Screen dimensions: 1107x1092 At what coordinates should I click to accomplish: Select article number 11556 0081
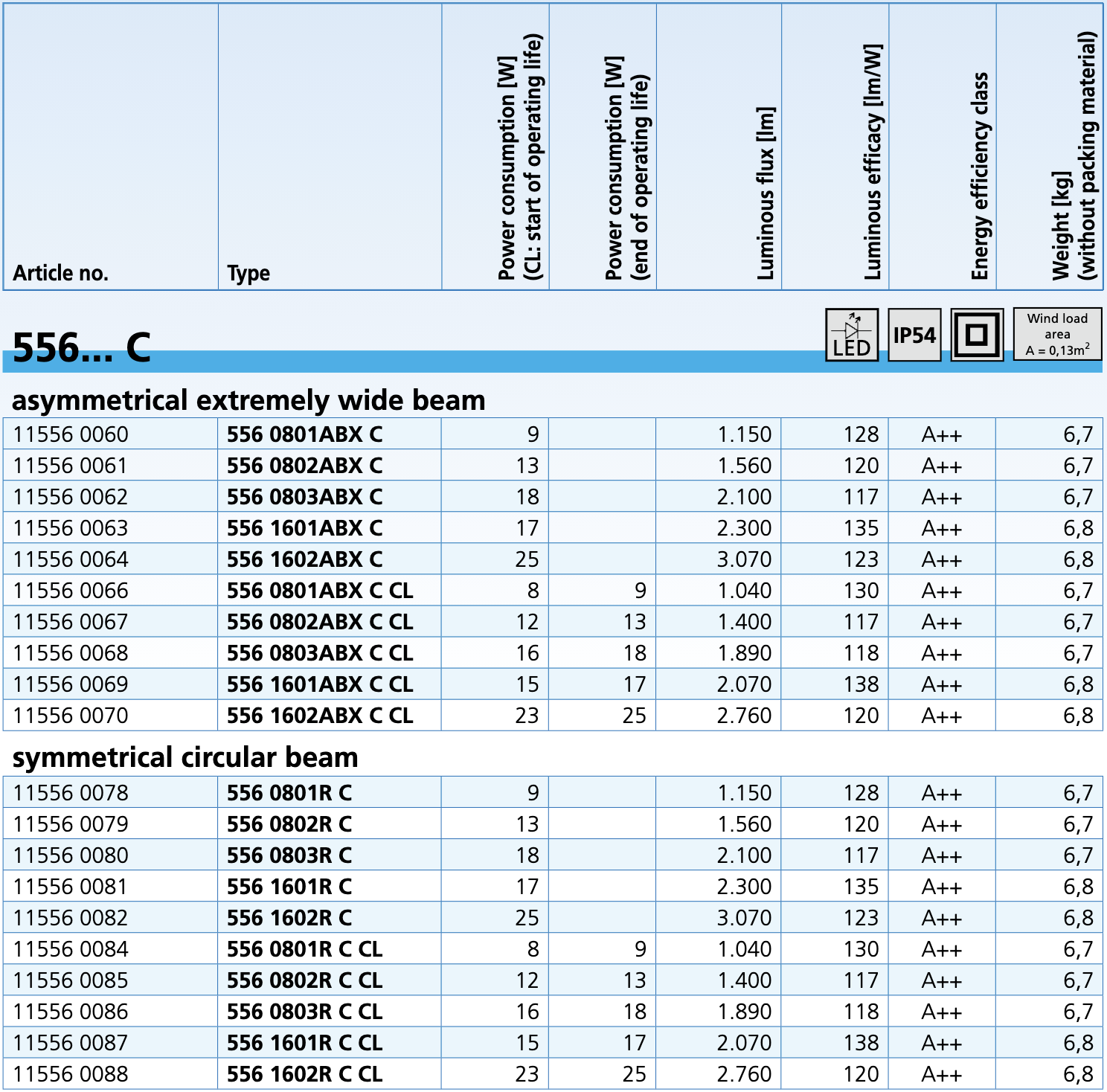[x=71, y=887]
